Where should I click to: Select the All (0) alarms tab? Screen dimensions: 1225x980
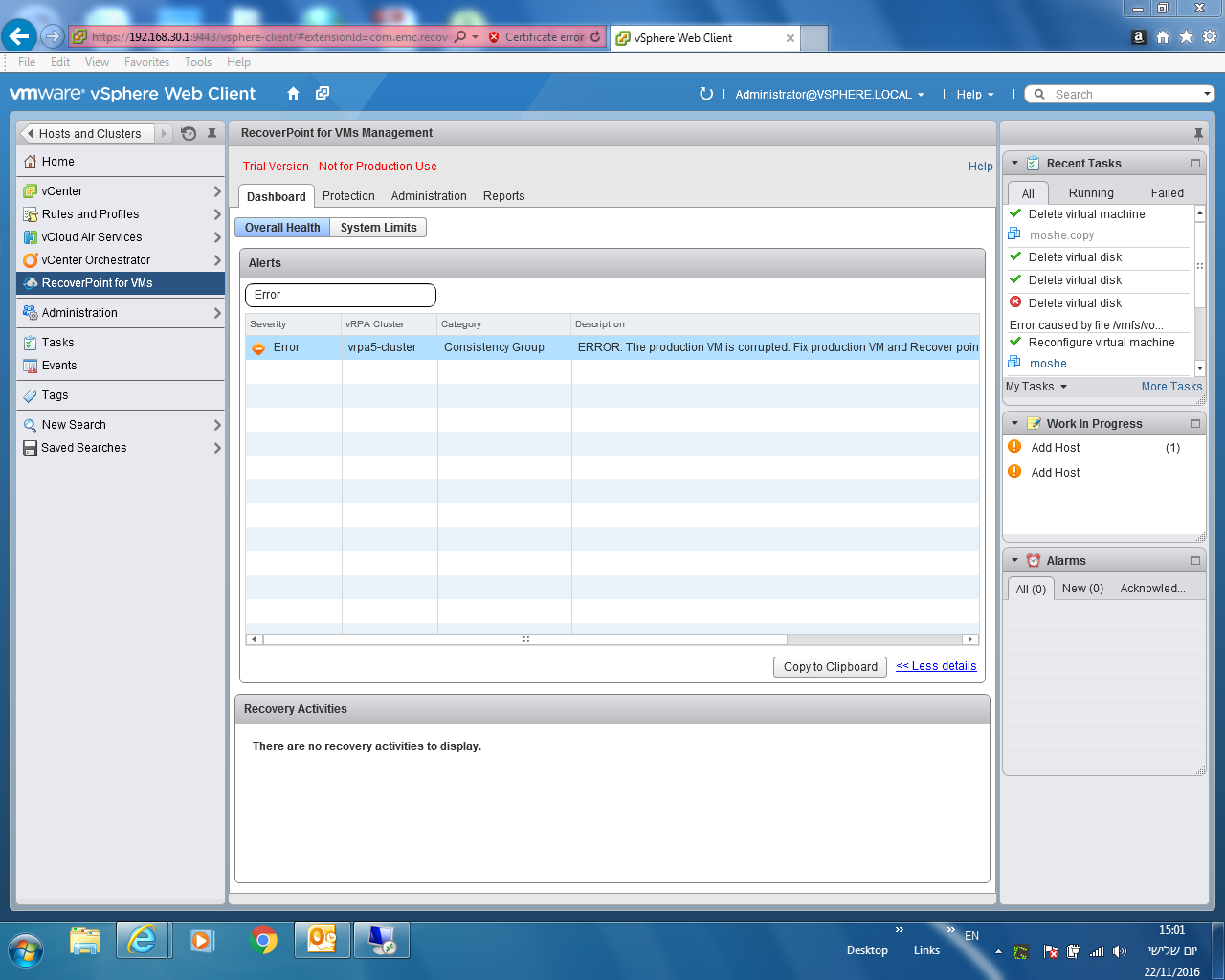pos(1031,589)
